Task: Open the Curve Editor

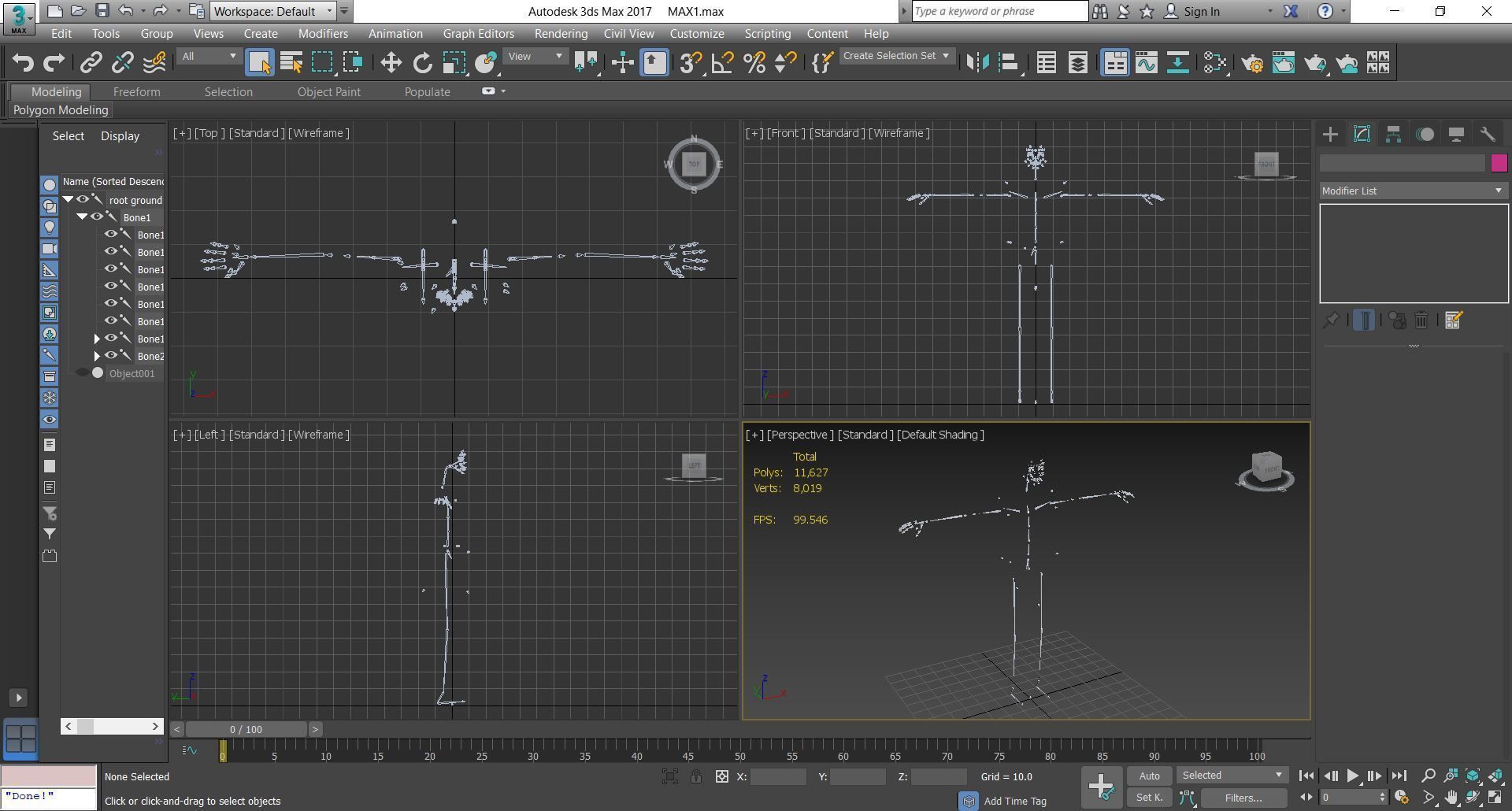Action: point(1147,63)
